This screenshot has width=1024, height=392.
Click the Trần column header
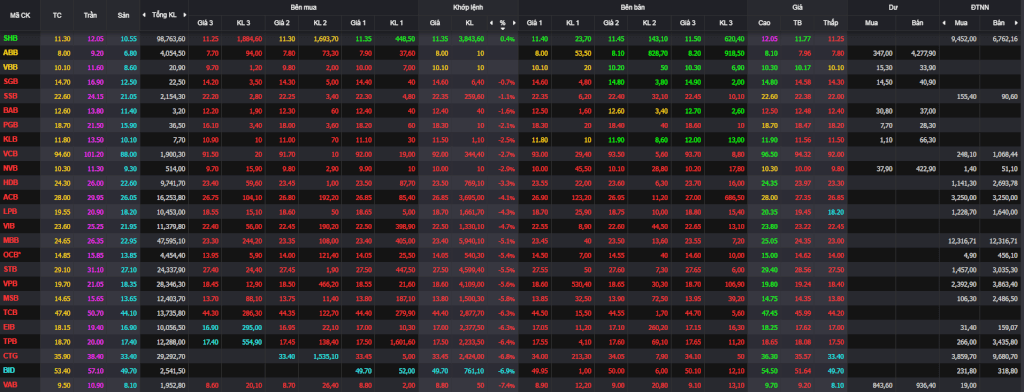[89, 14]
